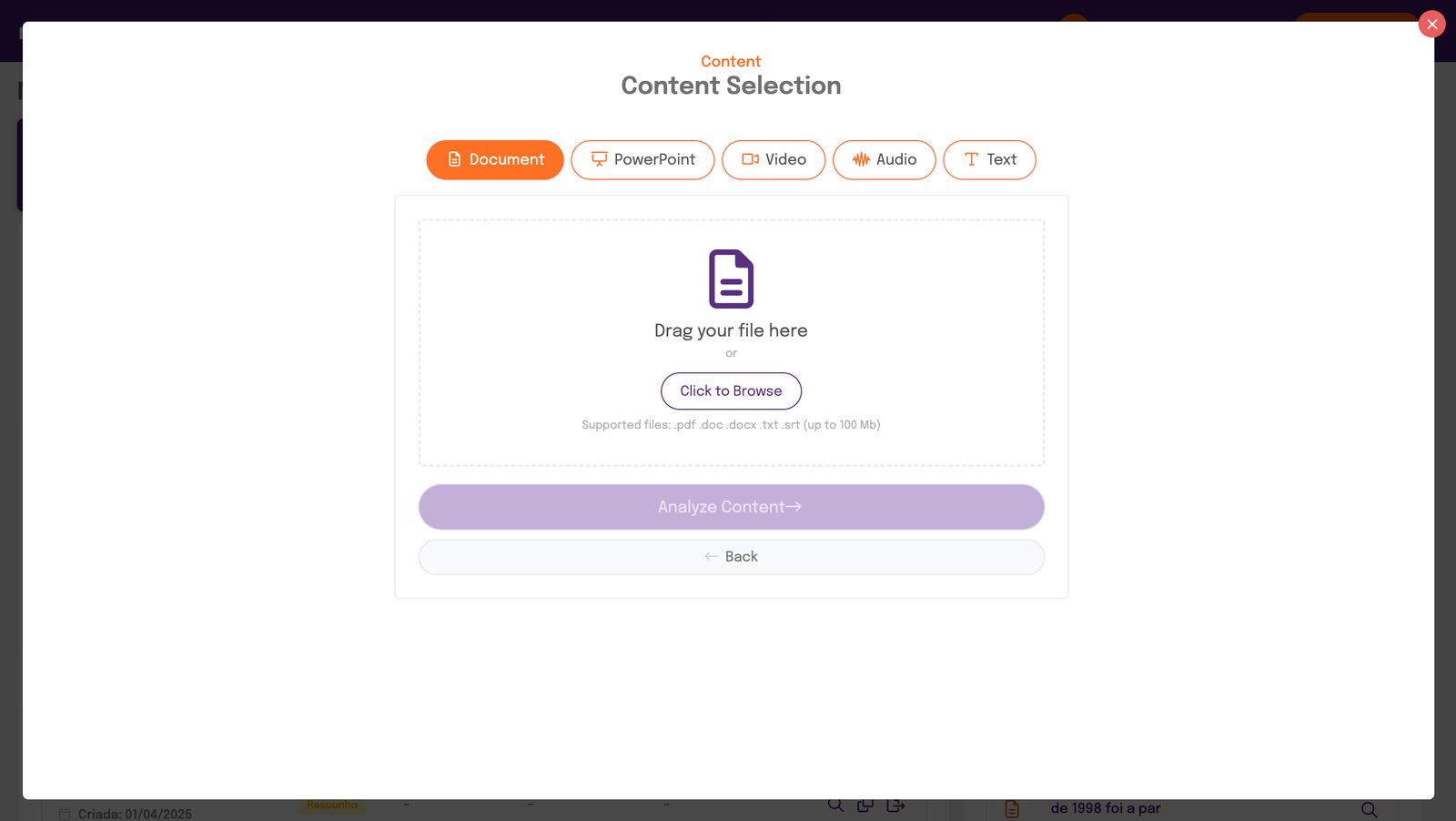Click the file icon on the Document tab
The height and width of the screenshot is (821, 1456).
[454, 159]
